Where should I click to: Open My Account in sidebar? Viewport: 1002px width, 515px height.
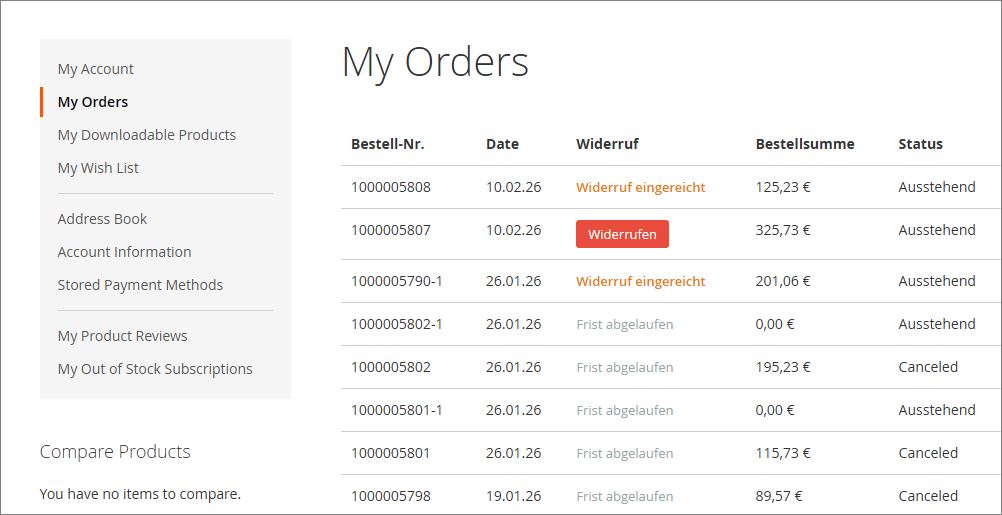(96, 69)
